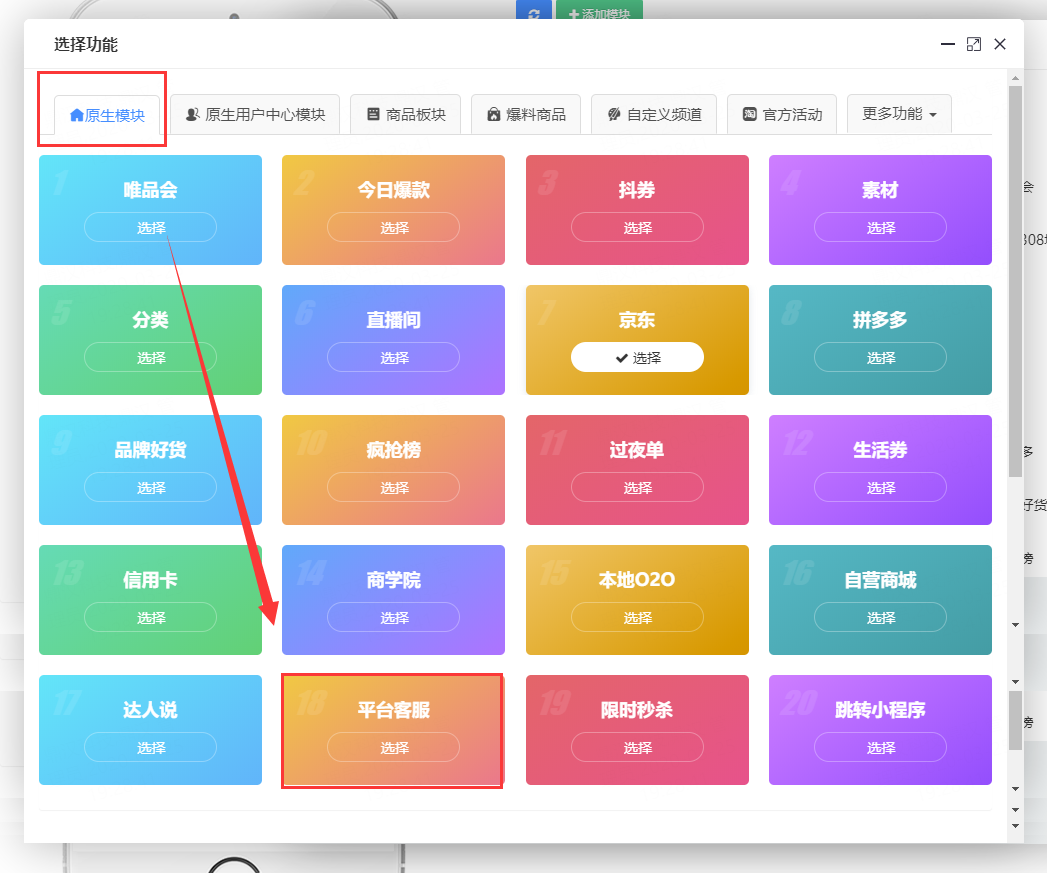Click the bottom scrollbar down arrow in dialog
Image resolution: width=1047 pixels, height=873 pixels.
click(1015, 826)
